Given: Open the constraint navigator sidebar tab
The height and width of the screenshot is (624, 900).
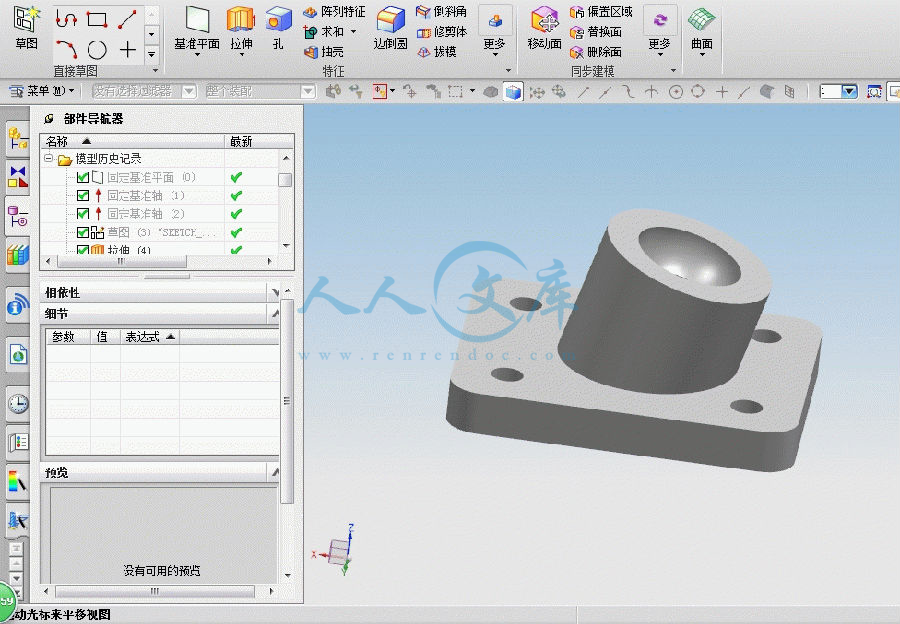Looking at the screenshot, I should point(18,176).
